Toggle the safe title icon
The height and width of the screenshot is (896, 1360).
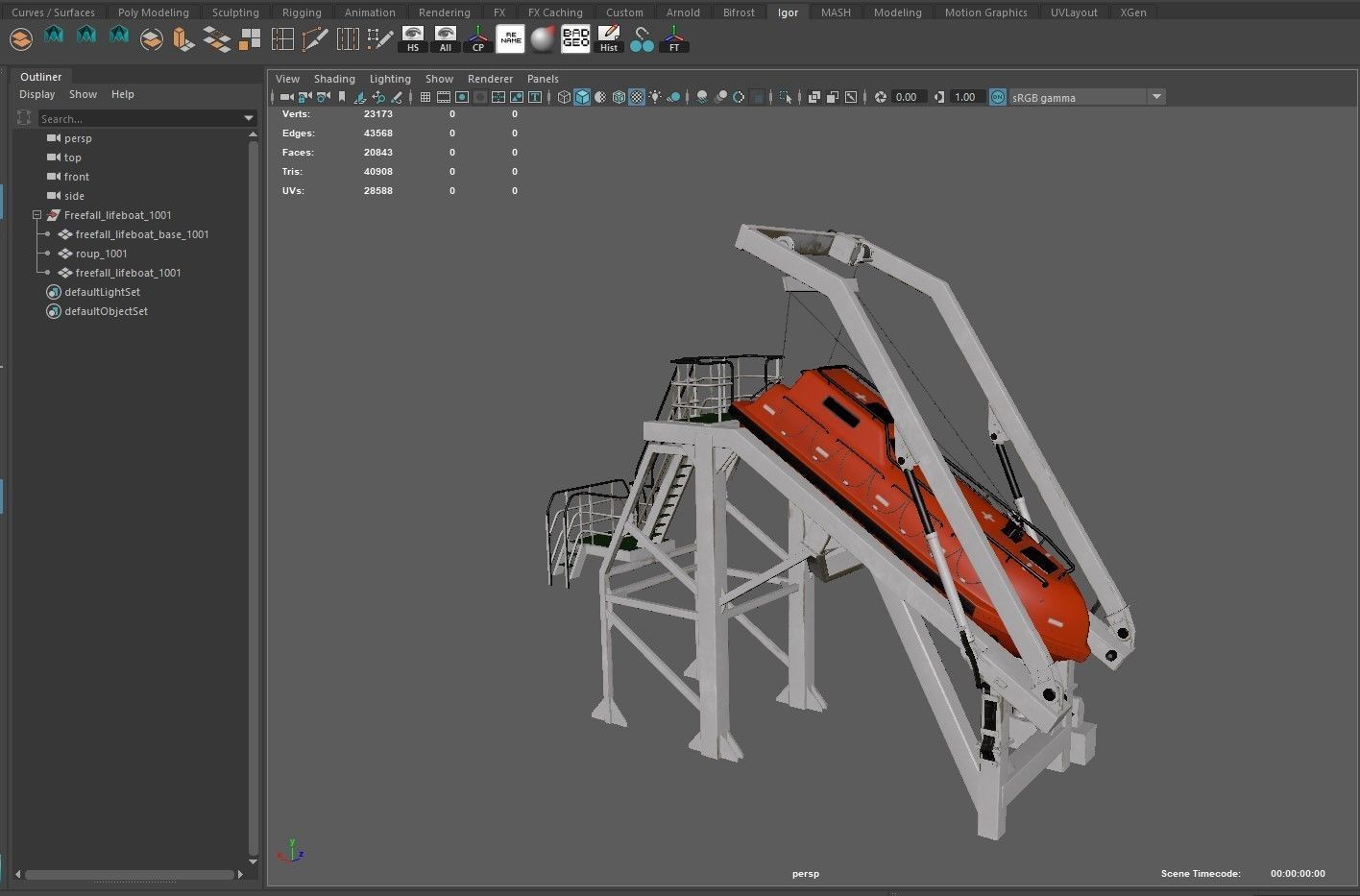535,97
